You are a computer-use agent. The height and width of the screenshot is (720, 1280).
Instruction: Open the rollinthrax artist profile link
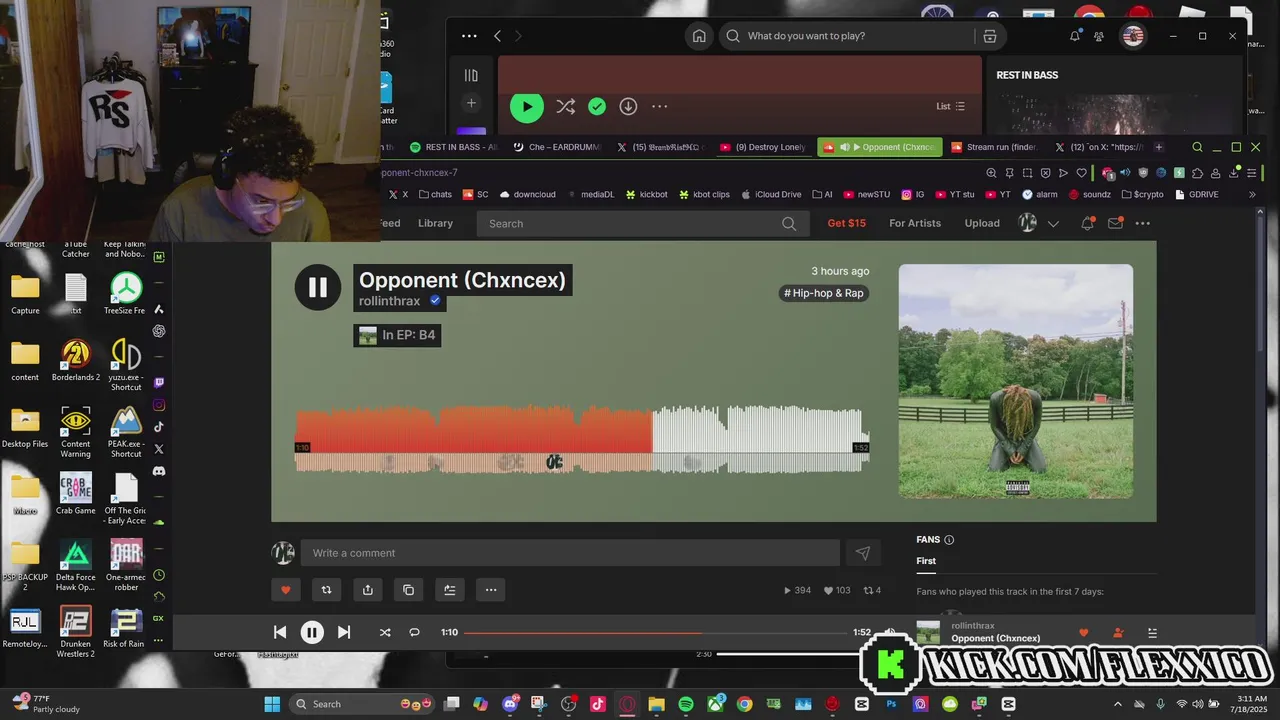390,301
